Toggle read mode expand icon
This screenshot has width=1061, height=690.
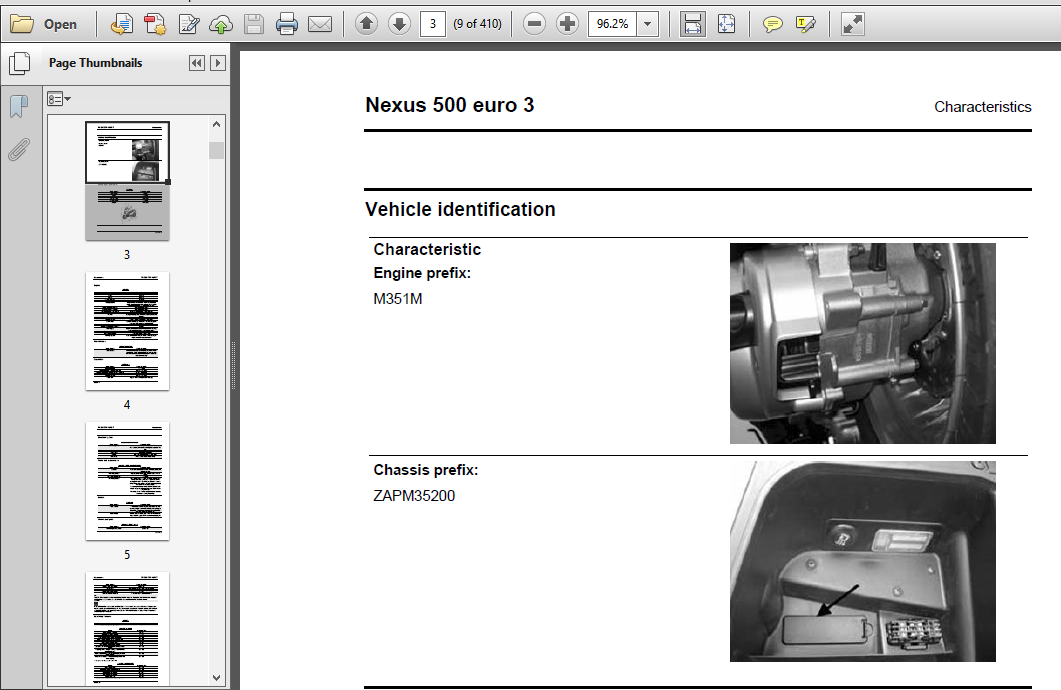coord(852,24)
